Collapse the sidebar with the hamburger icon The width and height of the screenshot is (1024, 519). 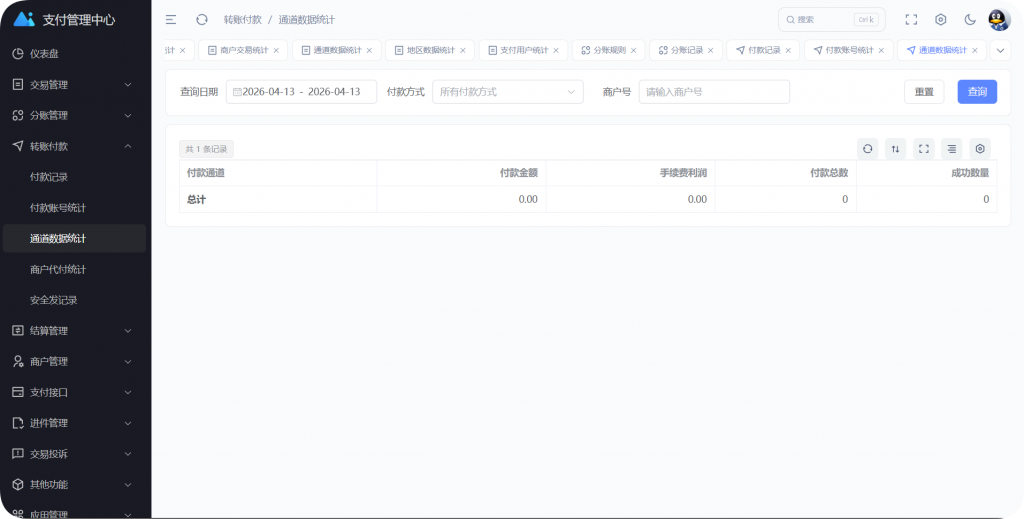click(x=171, y=20)
